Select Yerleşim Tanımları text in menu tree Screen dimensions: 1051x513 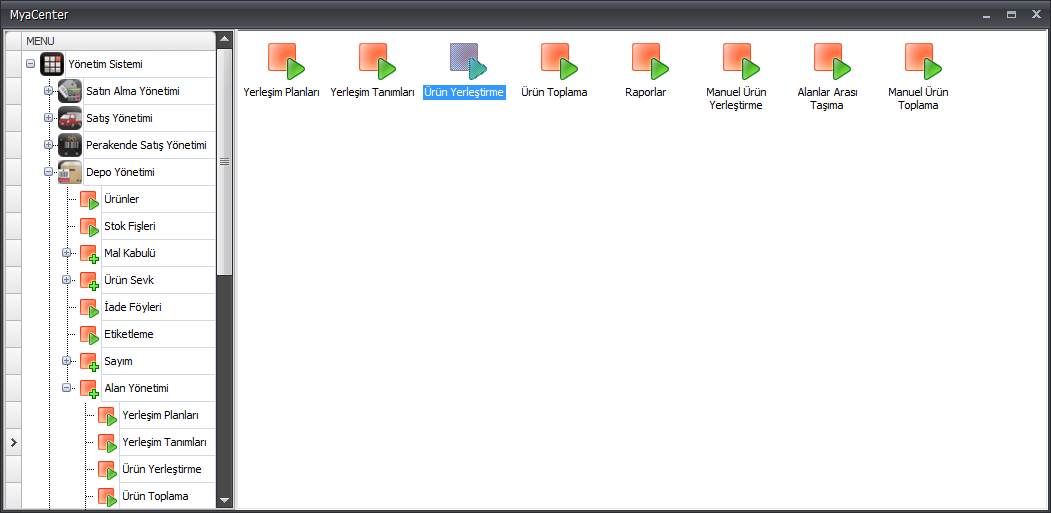coord(164,442)
